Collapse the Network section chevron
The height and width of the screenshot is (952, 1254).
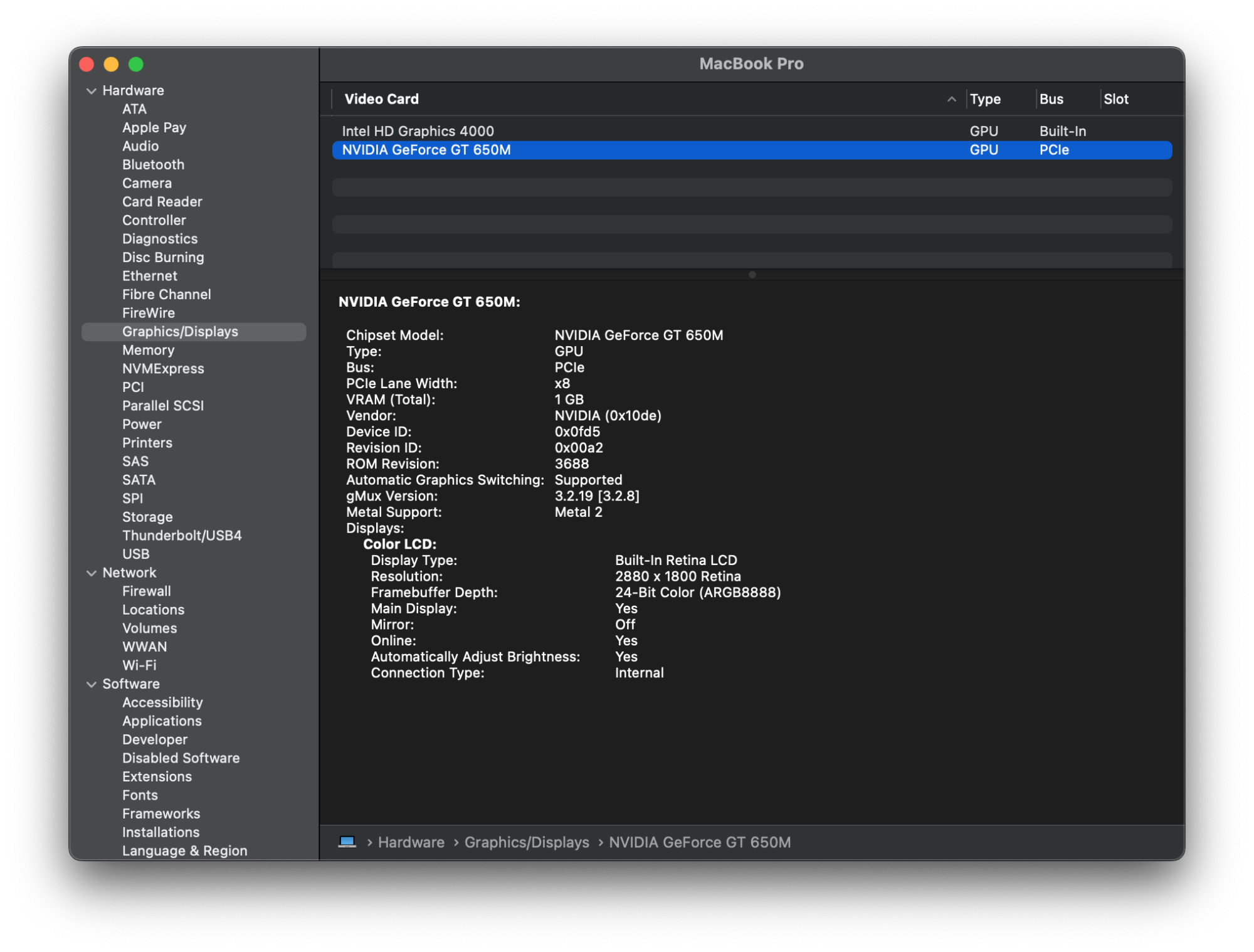(x=92, y=573)
